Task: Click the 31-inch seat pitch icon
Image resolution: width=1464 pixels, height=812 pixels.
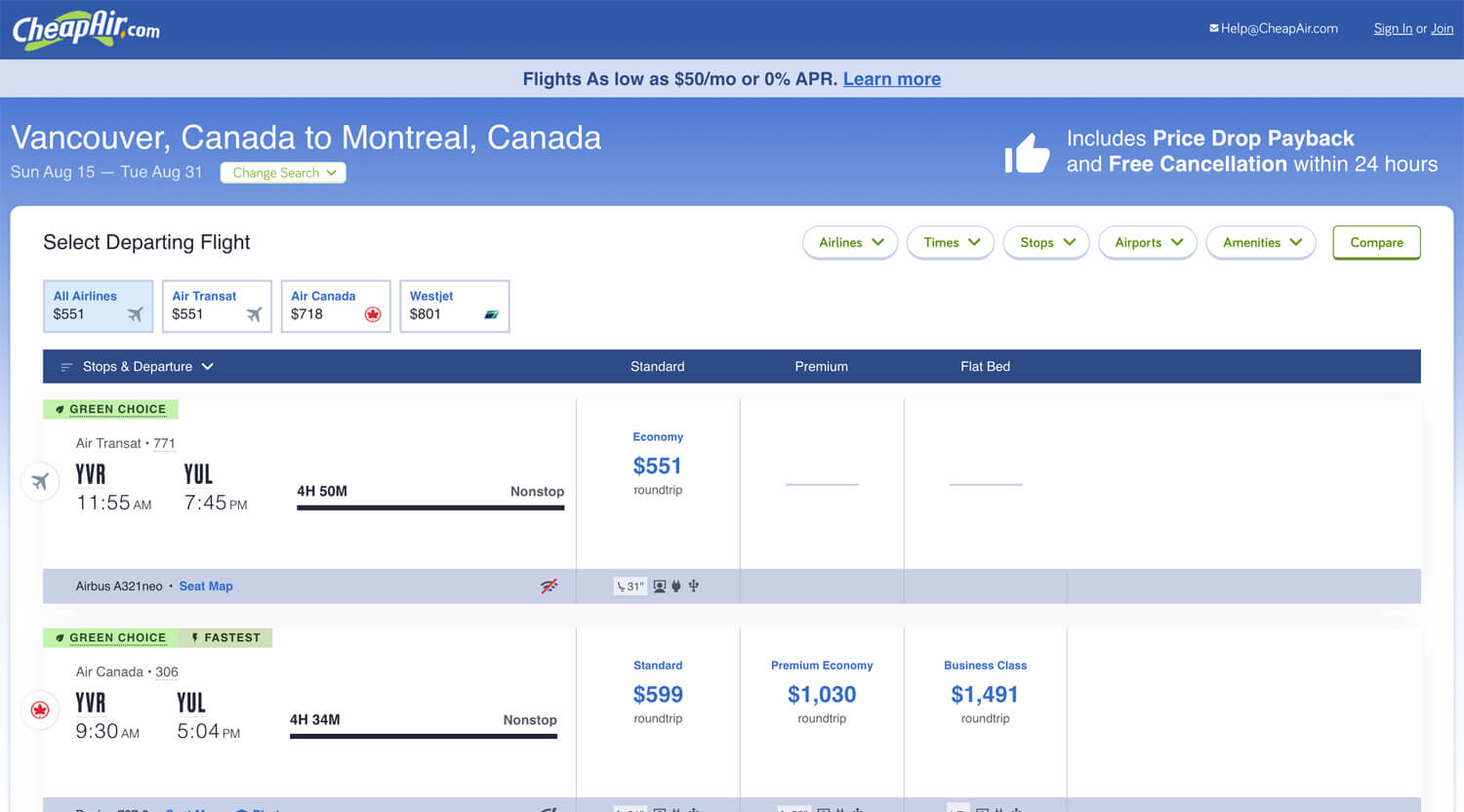Action: click(630, 586)
